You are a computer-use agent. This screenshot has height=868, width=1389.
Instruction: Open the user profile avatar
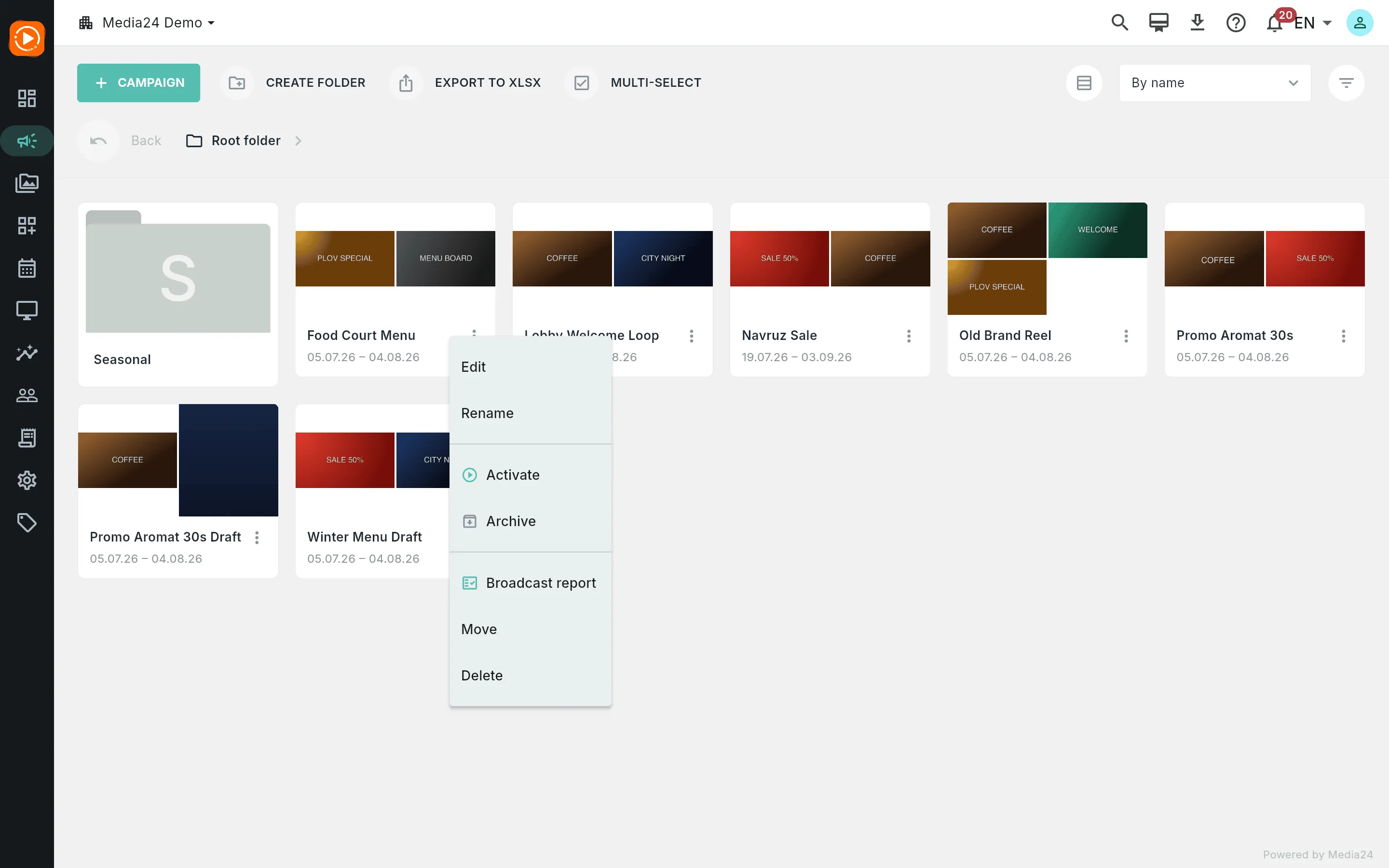tap(1360, 22)
